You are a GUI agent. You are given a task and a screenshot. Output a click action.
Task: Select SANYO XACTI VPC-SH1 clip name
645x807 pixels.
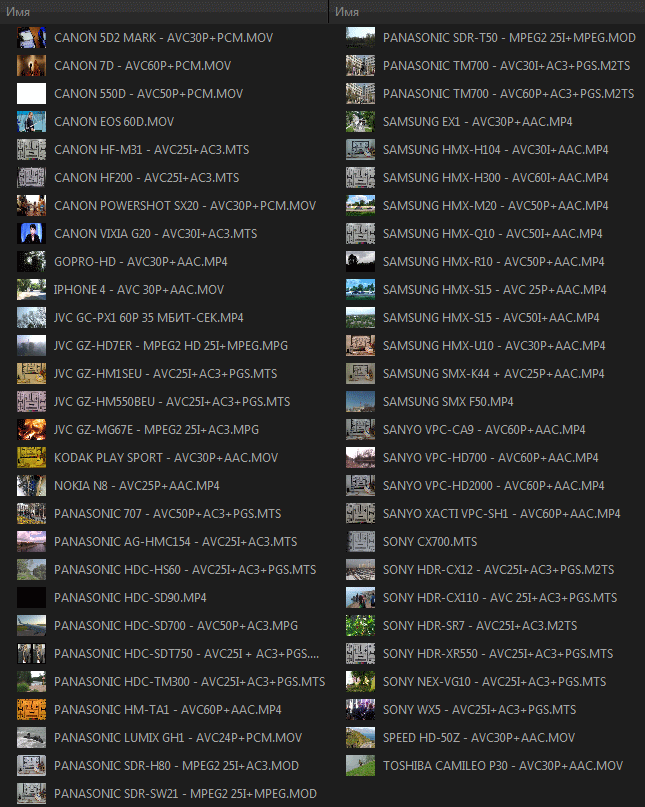click(502, 514)
